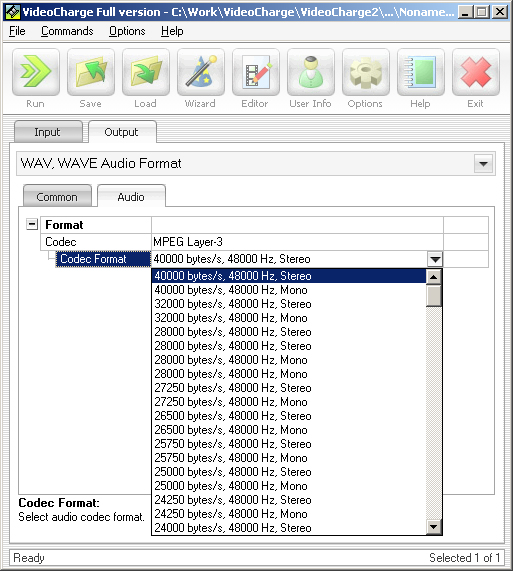Click the Load folder icon
This screenshot has height=571, width=513.
(146, 72)
